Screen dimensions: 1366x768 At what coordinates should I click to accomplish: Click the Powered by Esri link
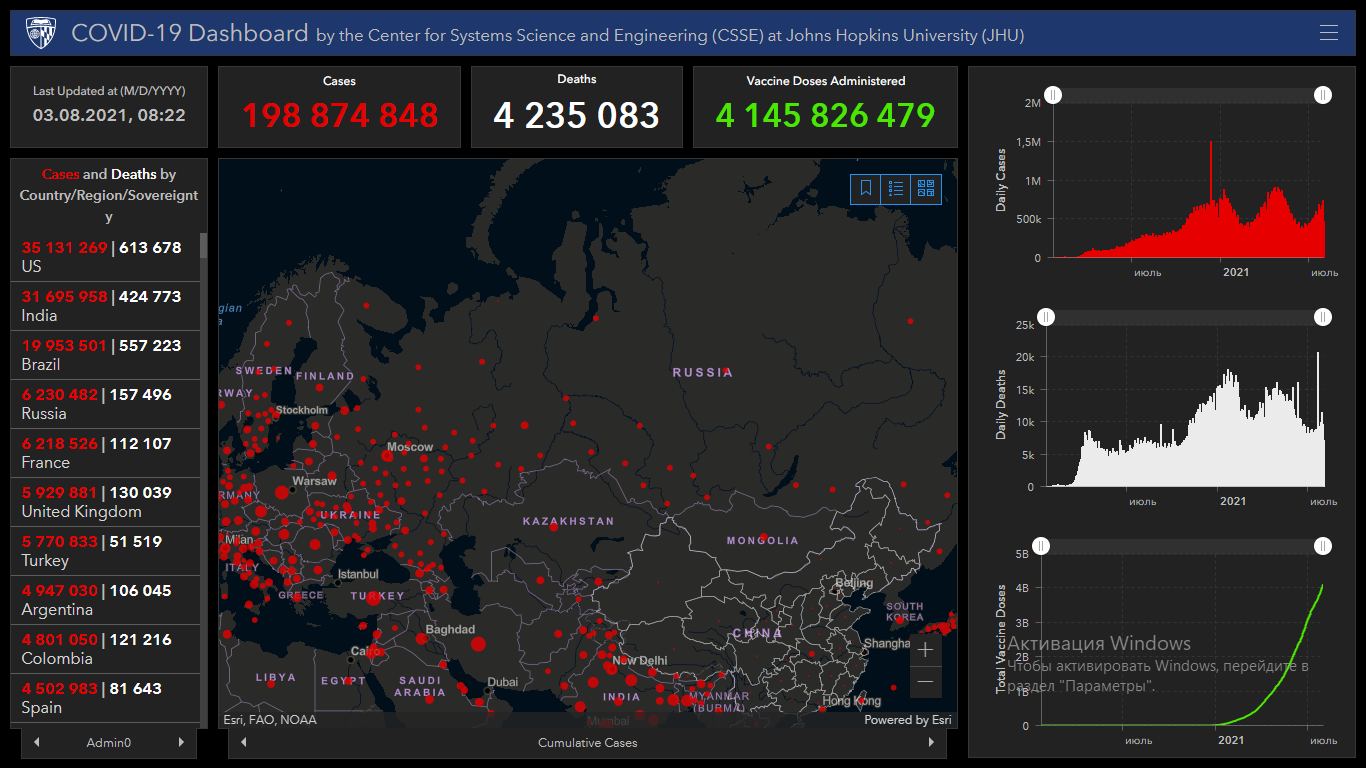click(907, 719)
